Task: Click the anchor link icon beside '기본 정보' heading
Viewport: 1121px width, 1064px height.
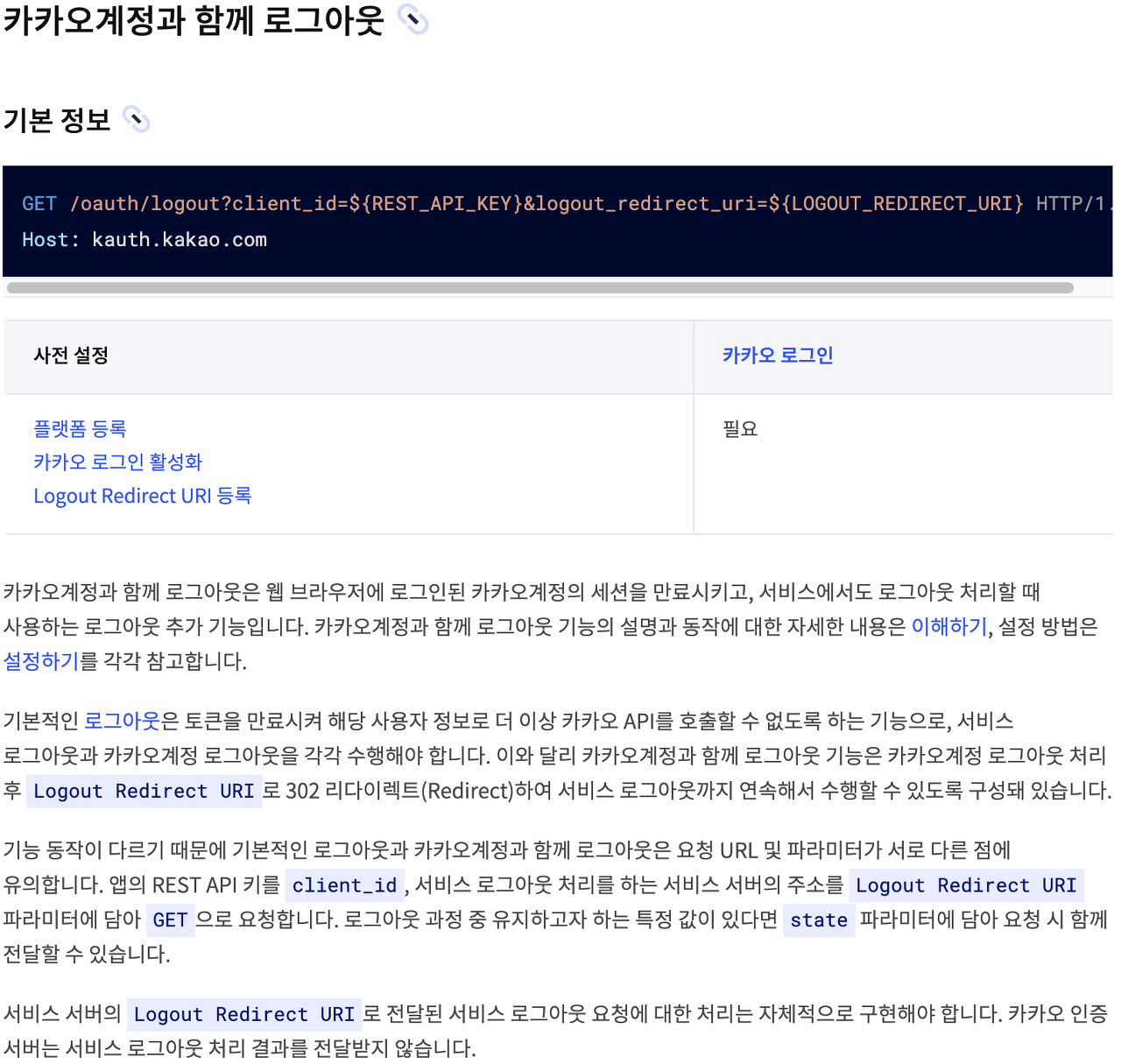Action: pos(137,119)
